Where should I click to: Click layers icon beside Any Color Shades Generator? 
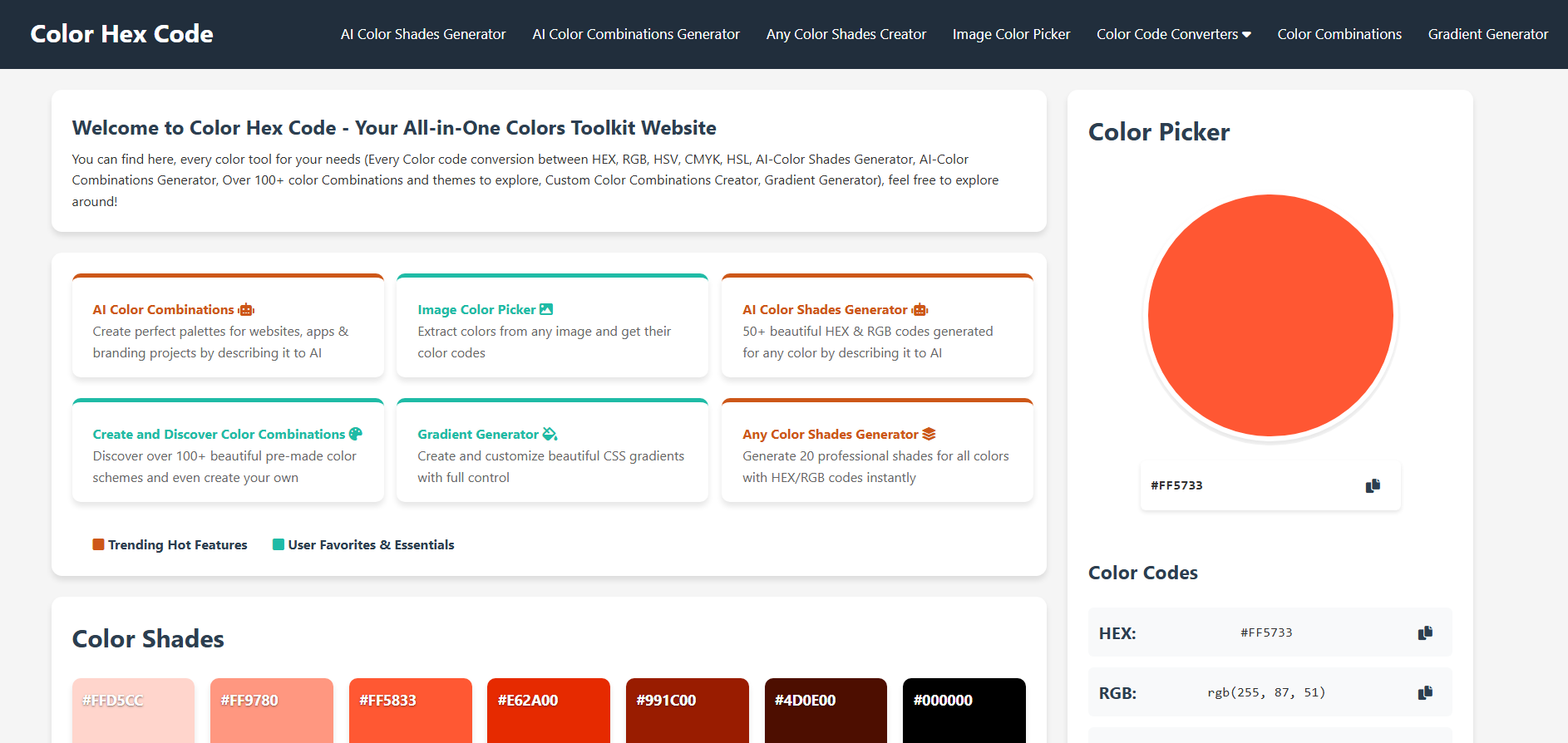click(x=929, y=434)
